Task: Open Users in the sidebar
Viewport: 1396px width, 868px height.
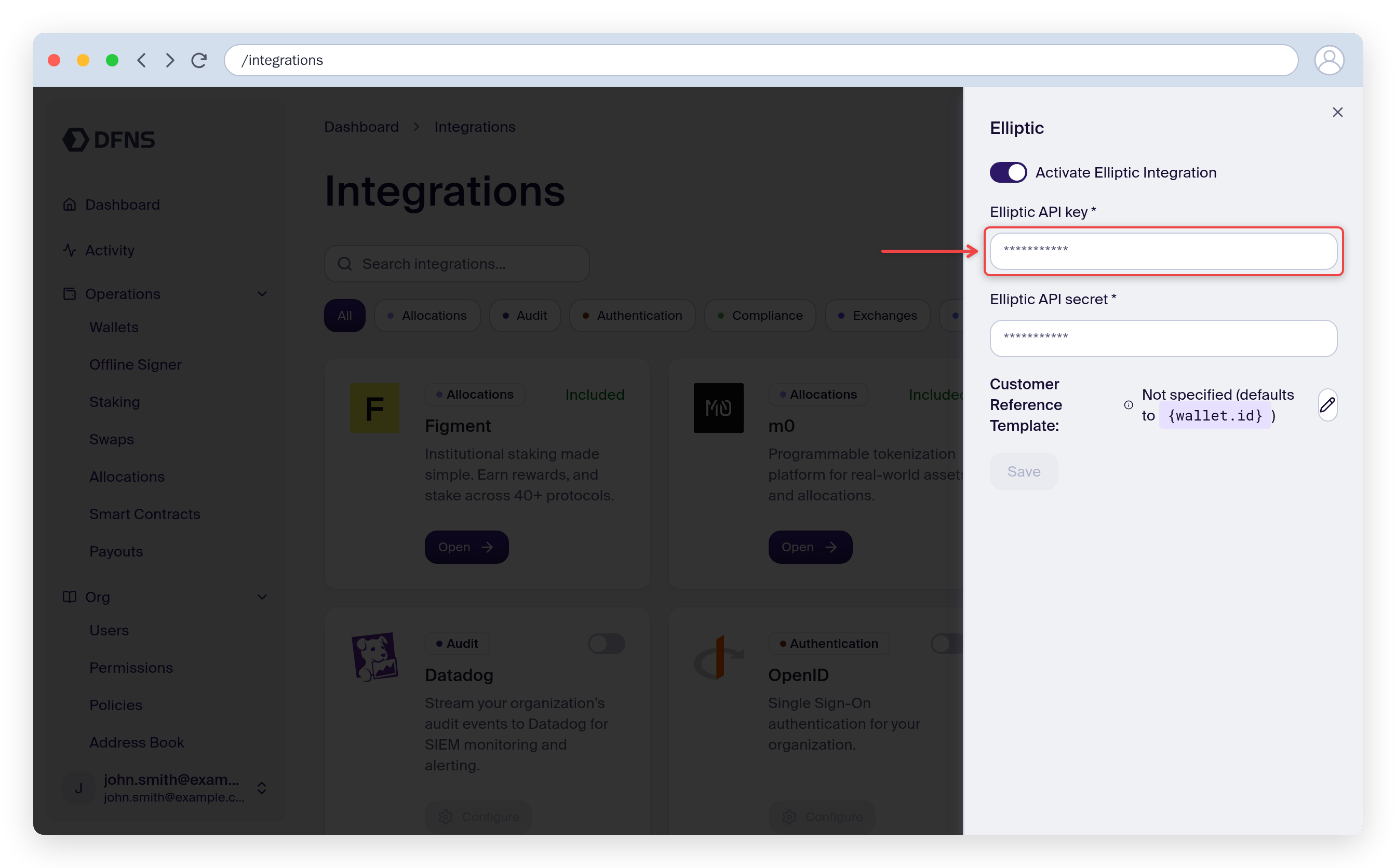Action: click(x=109, y=630)
